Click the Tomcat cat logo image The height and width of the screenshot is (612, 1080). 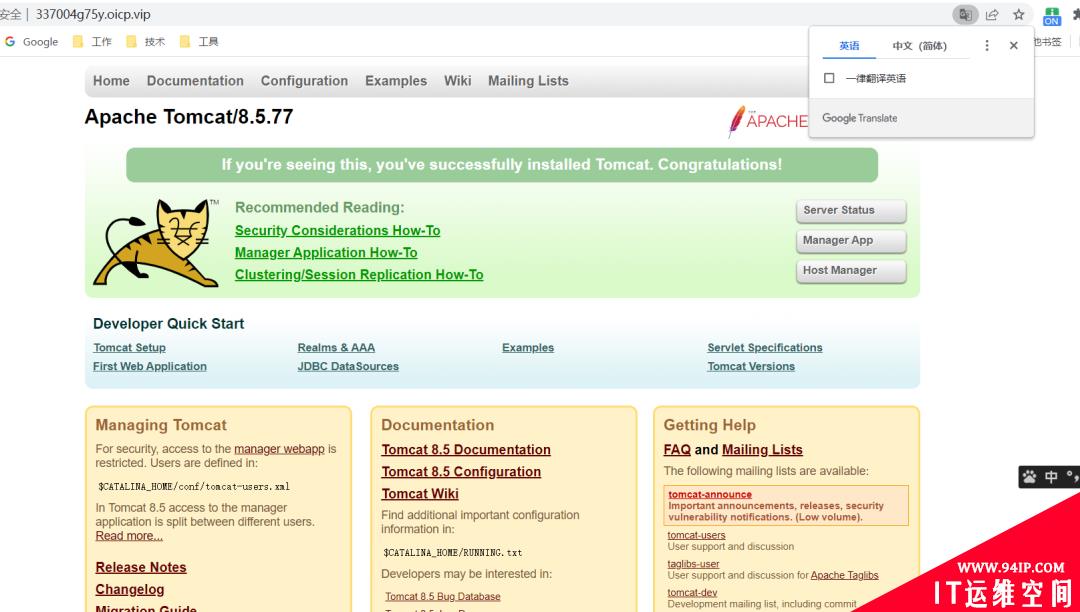tap(156, 243)
